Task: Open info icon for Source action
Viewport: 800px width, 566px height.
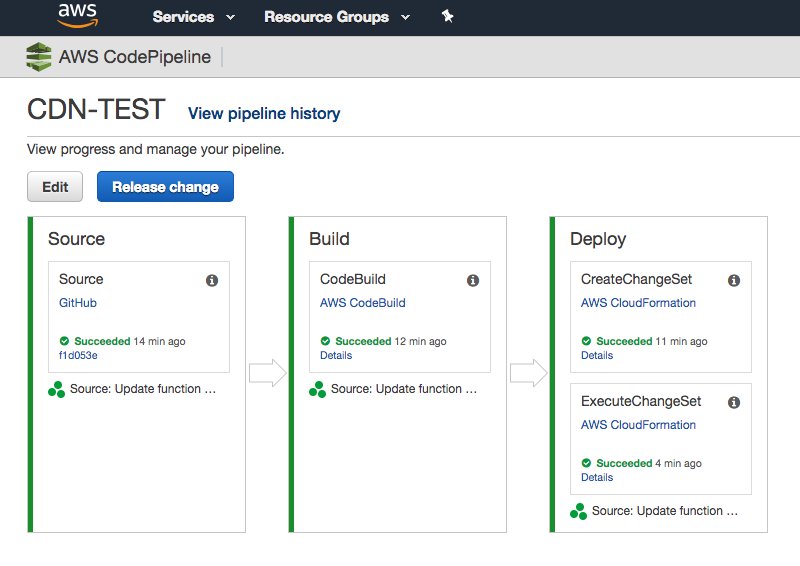Action: [x=212, y=281]
